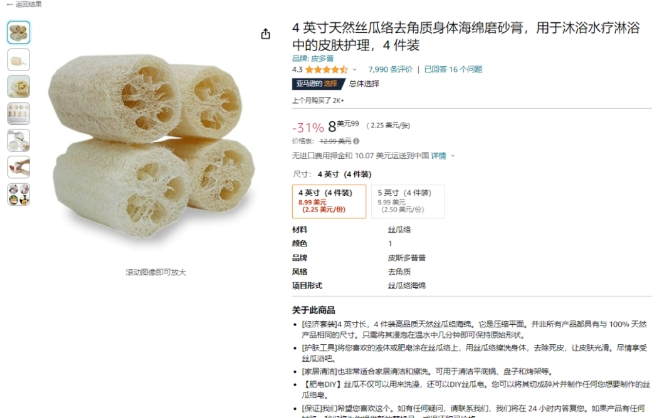The image size is (656, 418).
Task: Open the 7,990 条评价 reviews link
Action: click(x=390, y=69)
